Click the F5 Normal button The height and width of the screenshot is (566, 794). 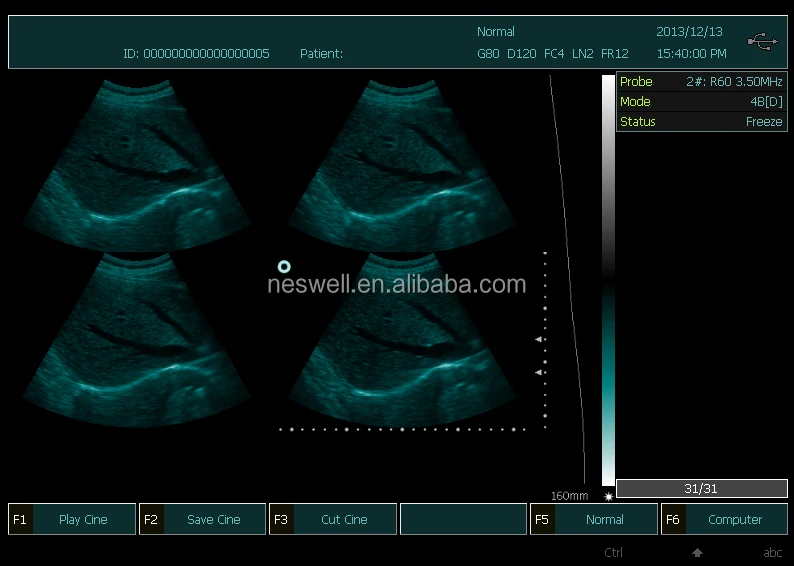[x=594, y=519]
